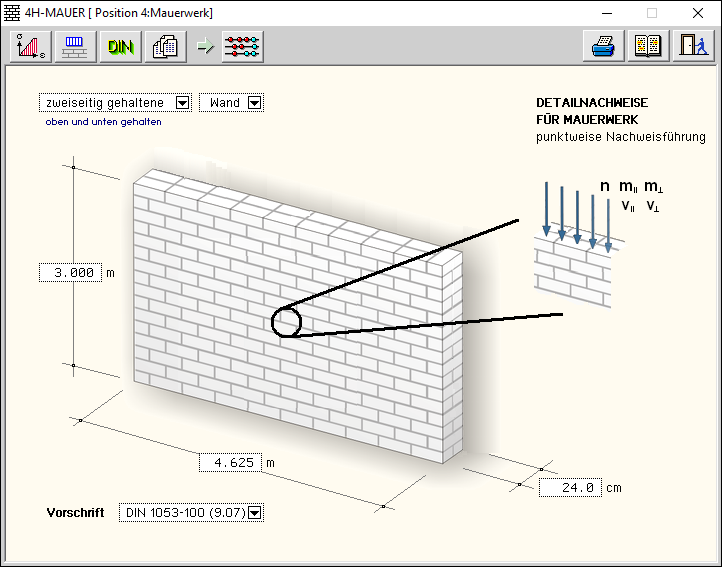Expand the Vorschrift DIN 1053-100 dropdown
This screenshot has width=722, height=567.
coord(255,513)
